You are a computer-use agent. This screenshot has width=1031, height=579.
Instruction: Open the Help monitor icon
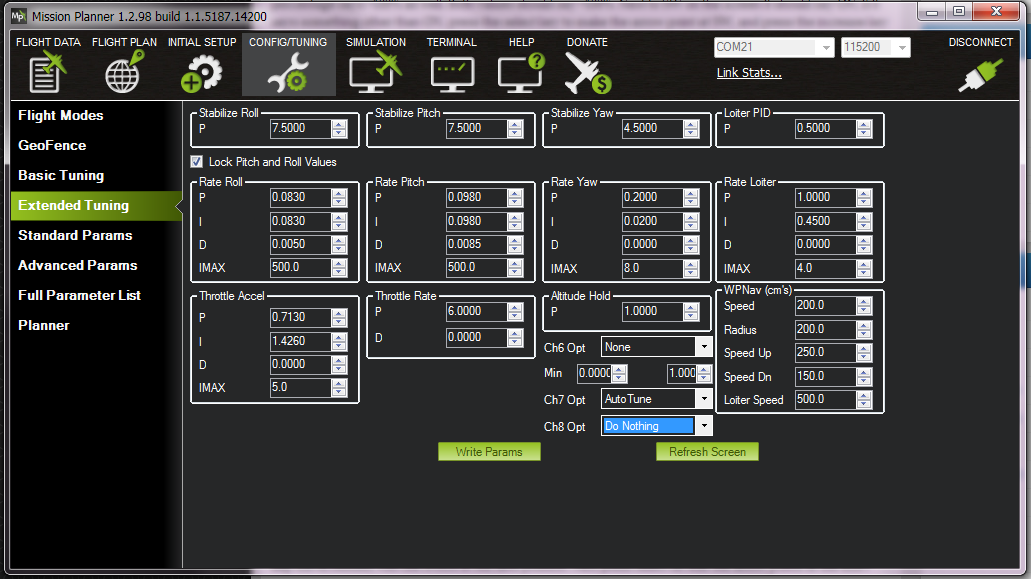pyautogui.click(x=521, y=72)
